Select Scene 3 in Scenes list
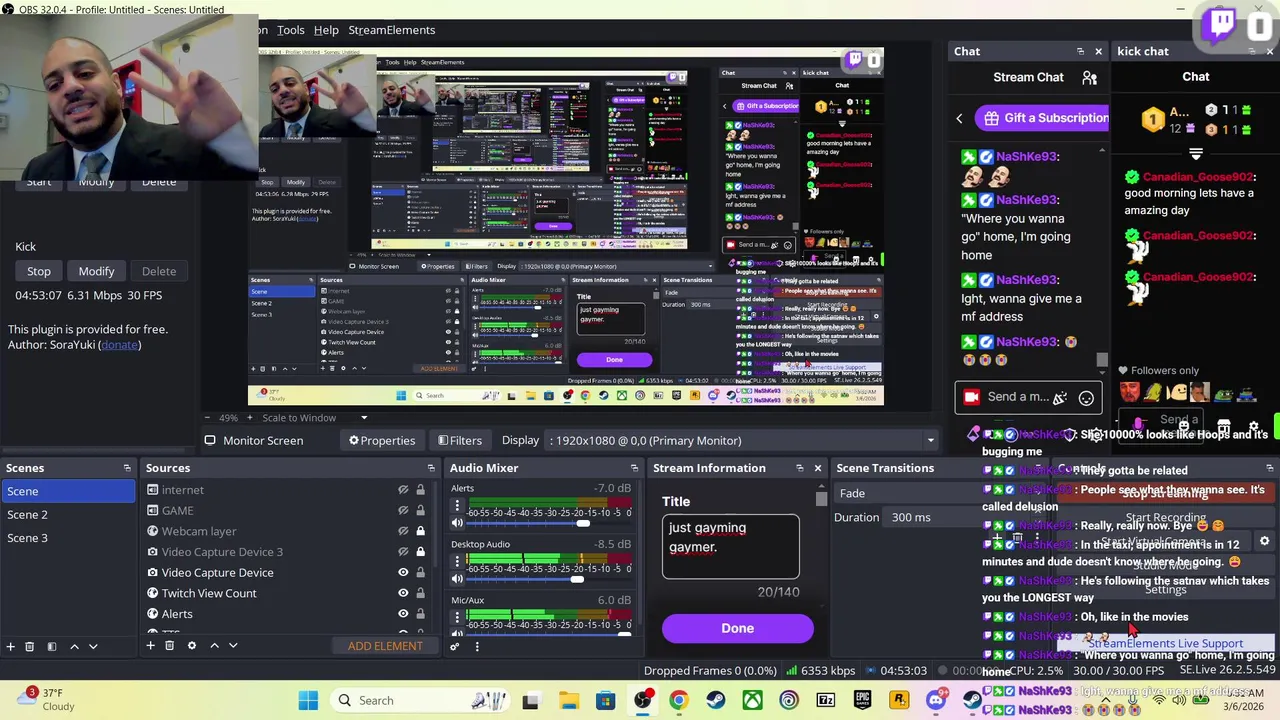 pyautogui.click(x=68, y=538)
